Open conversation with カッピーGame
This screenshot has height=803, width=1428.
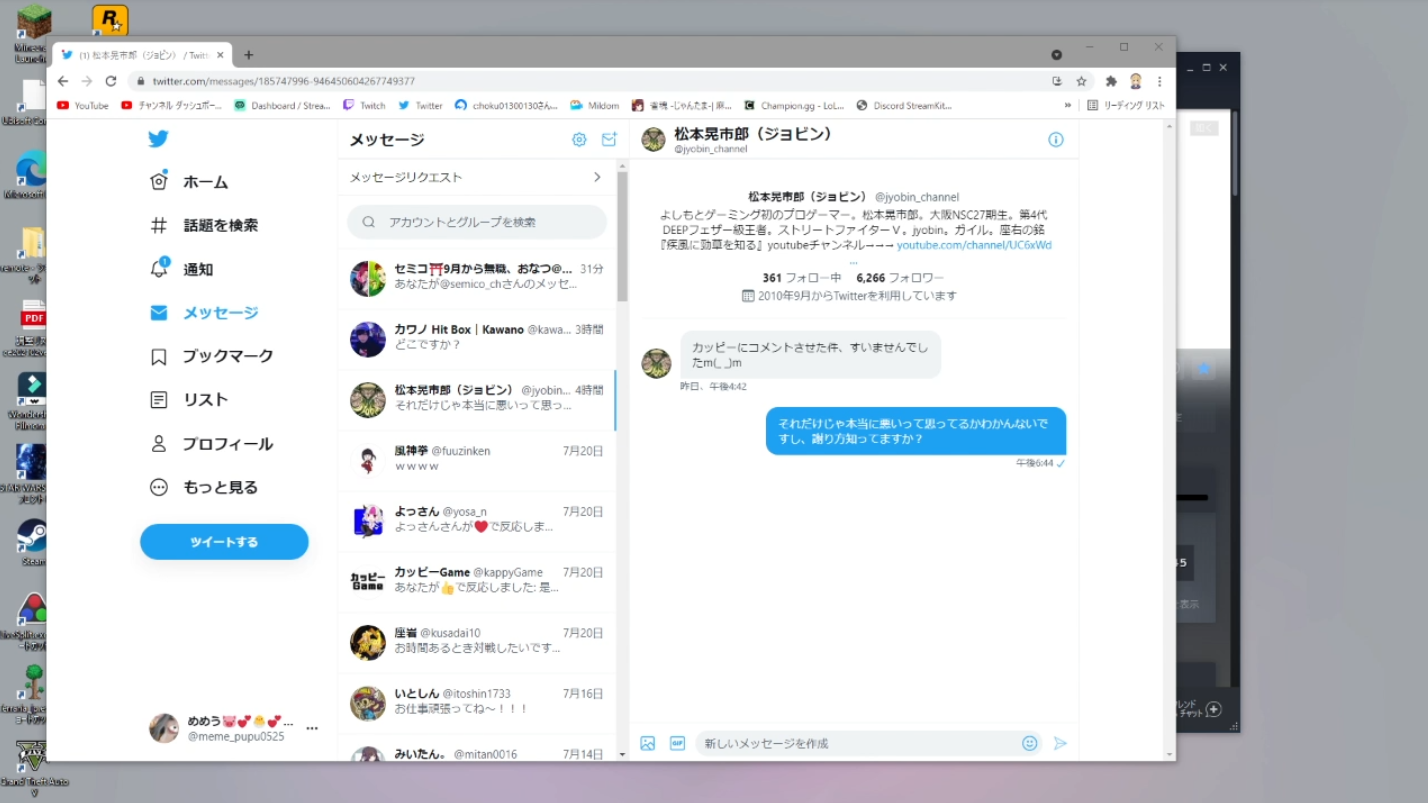[477, 582]
